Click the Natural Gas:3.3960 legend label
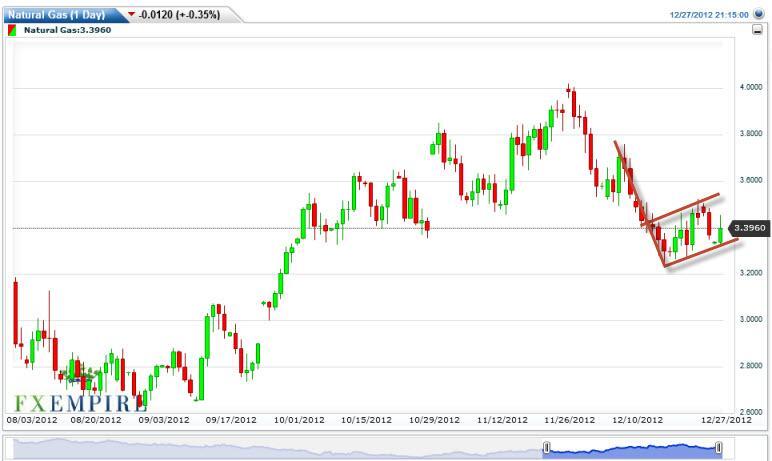772x461 pixels. pyautogui.click(x=67, y=30)
